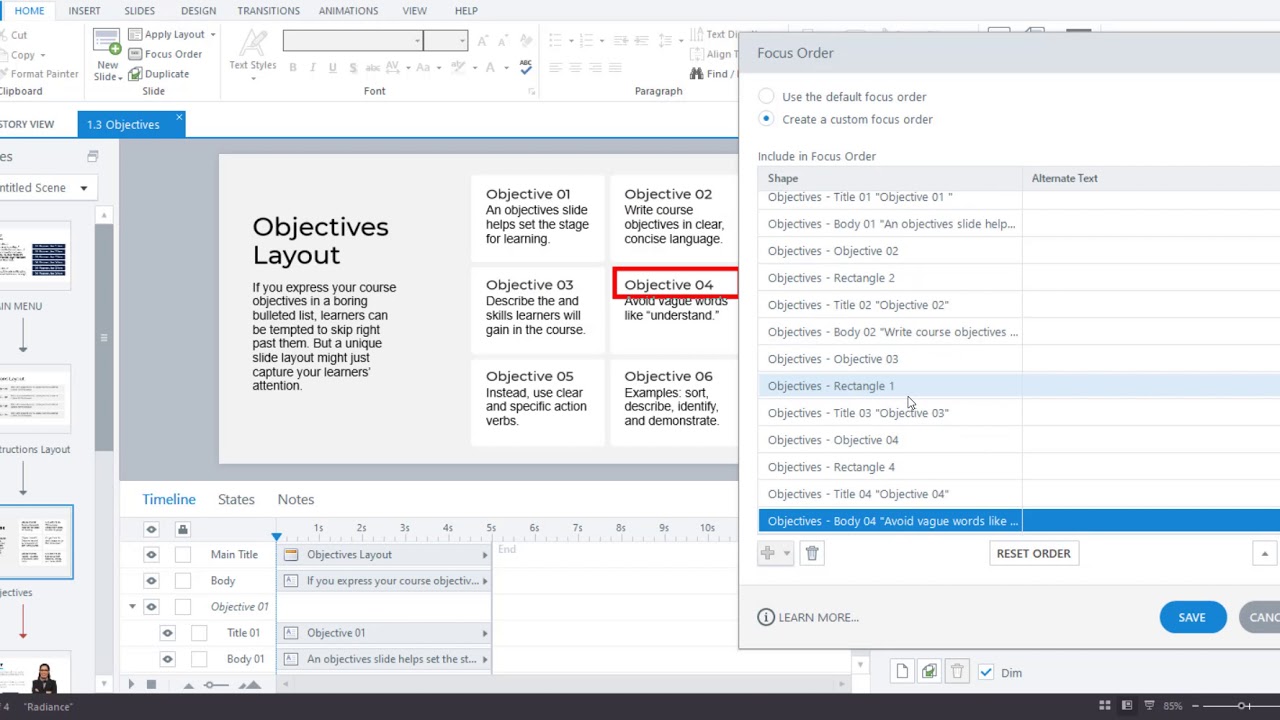Image resolution: width=1280 pixels, height=720 pixels.
Task: Open the TRANSITIONS ribbon tab
Action: pos(268,10)
